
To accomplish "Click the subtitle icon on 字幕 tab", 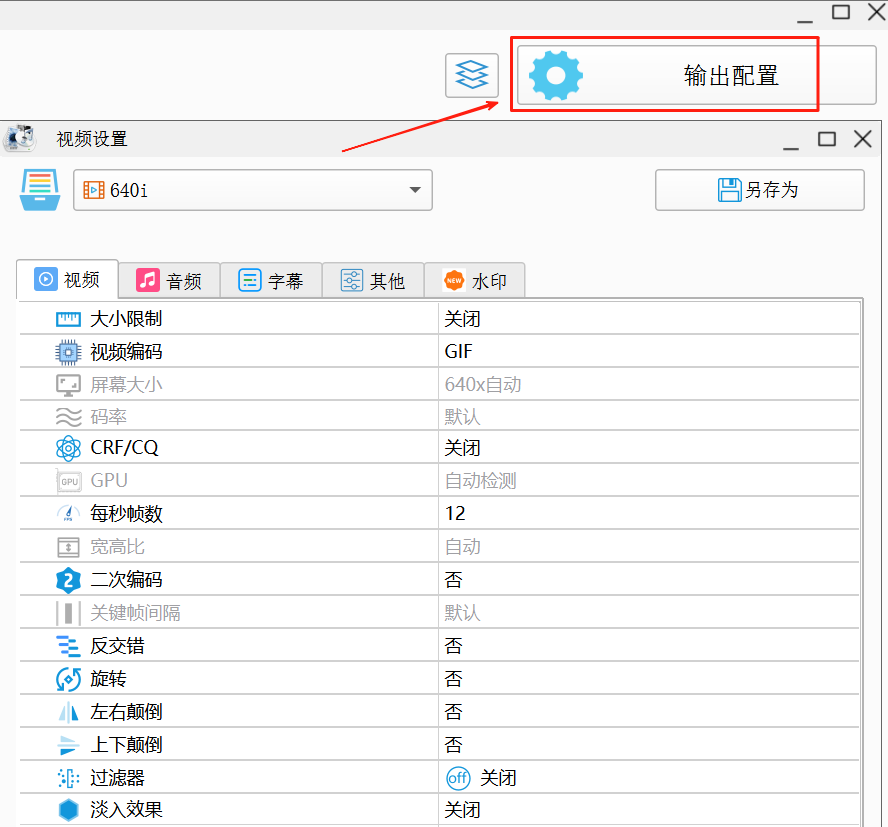I will coord(250,280).
